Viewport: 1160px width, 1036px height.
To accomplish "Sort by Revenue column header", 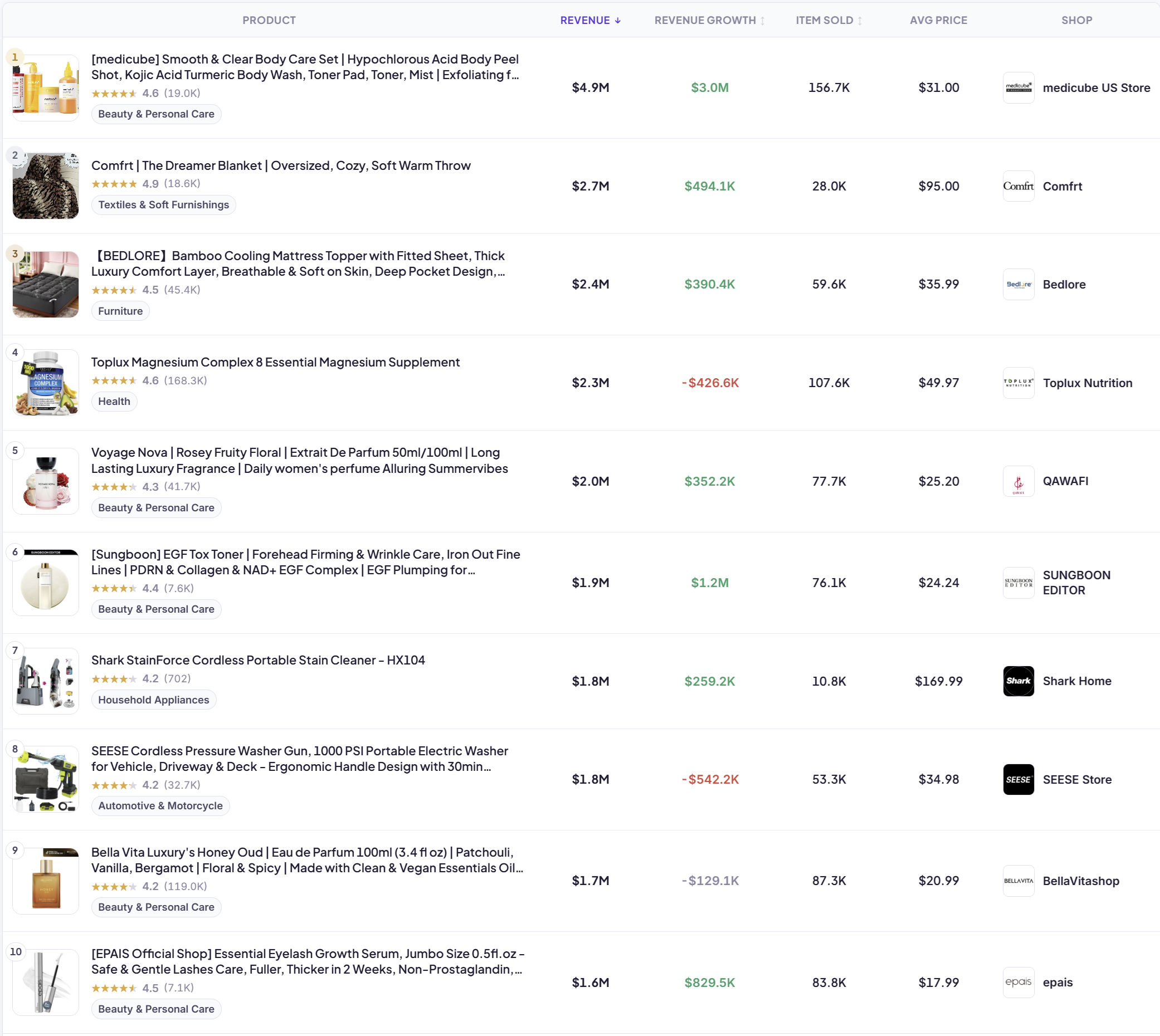I will pos(590,20).
